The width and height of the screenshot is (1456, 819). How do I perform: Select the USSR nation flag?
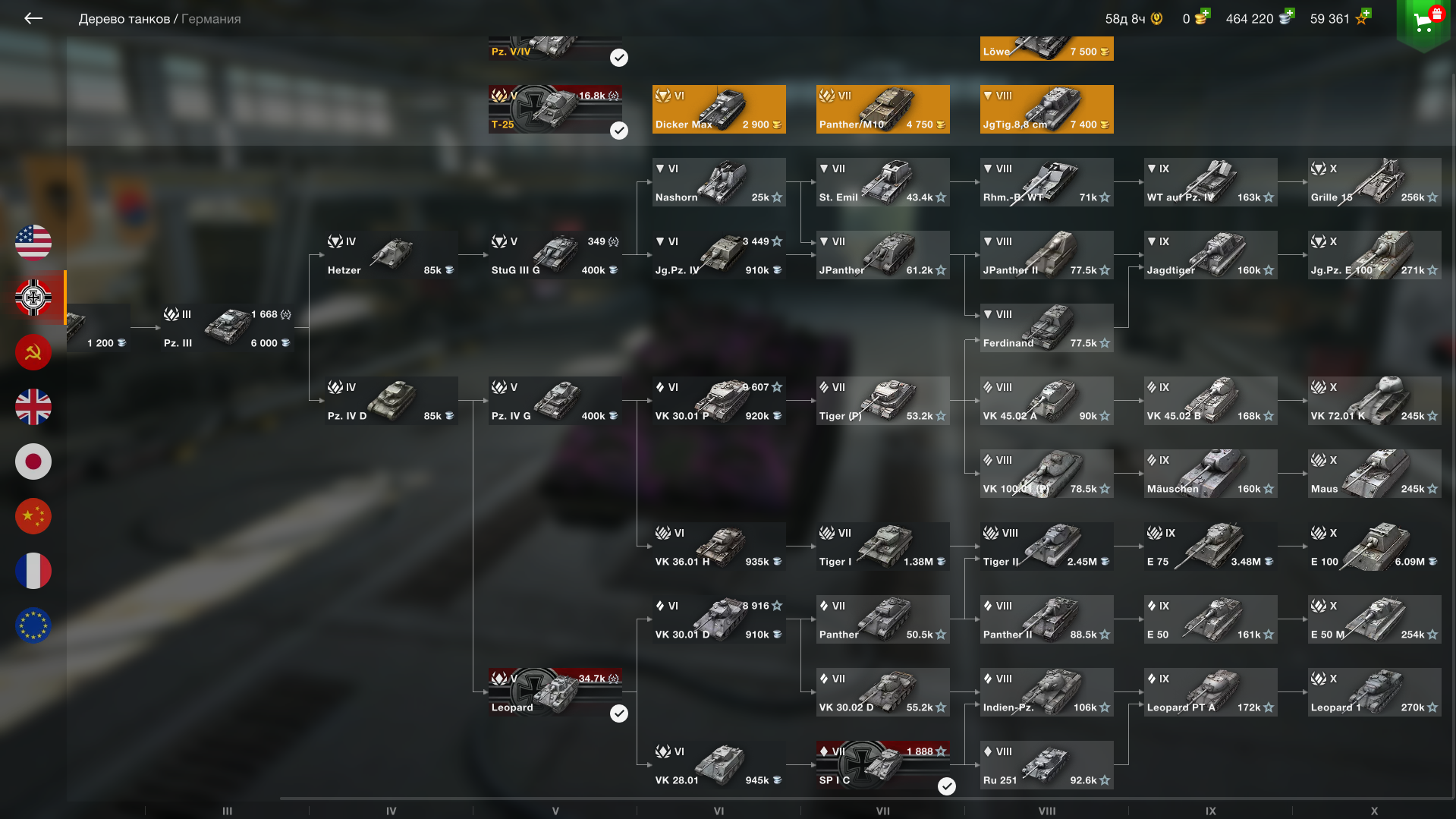point(33,352)
